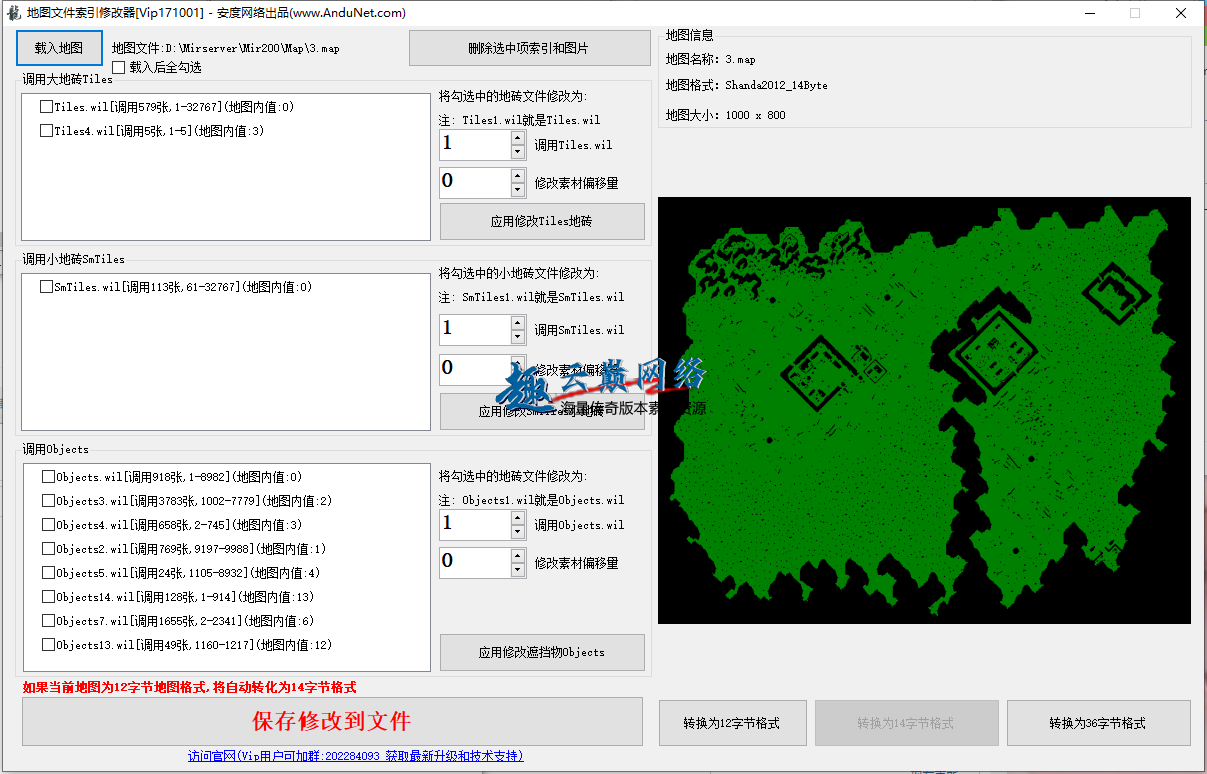Apply changes with 应用修改遮挡物Objects button

[x=541, y=652]
